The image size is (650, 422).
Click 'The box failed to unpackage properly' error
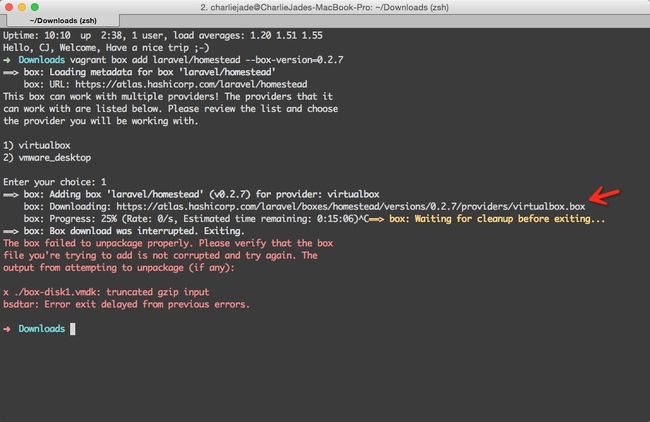pyautogui.click(x=168, y=243)
